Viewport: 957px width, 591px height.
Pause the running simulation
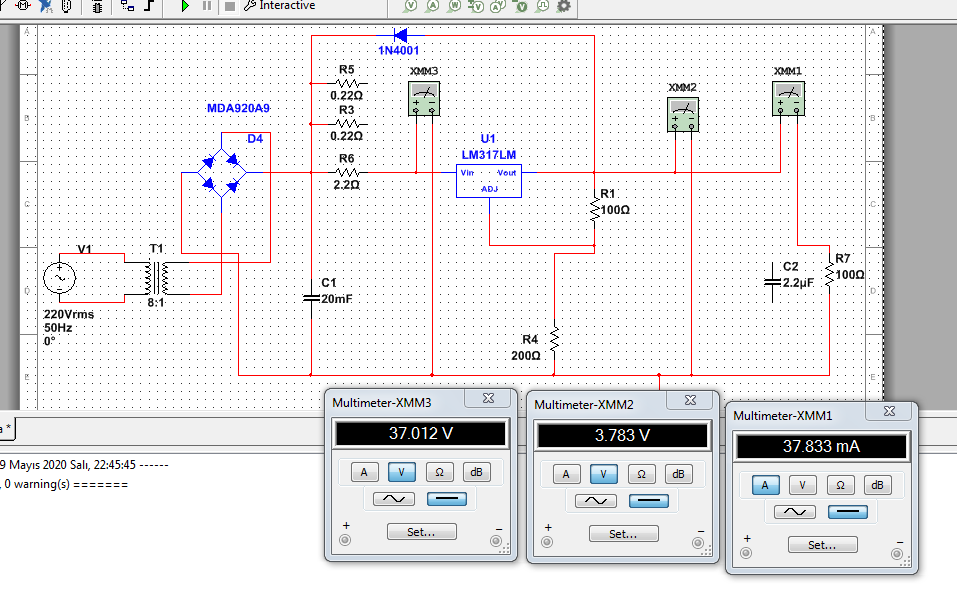[x=207, y=6]
